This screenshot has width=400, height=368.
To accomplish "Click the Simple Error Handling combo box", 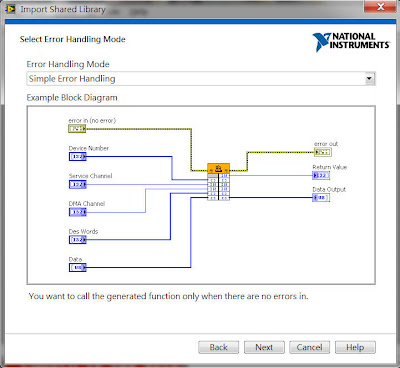I will (x=201, y=79).
